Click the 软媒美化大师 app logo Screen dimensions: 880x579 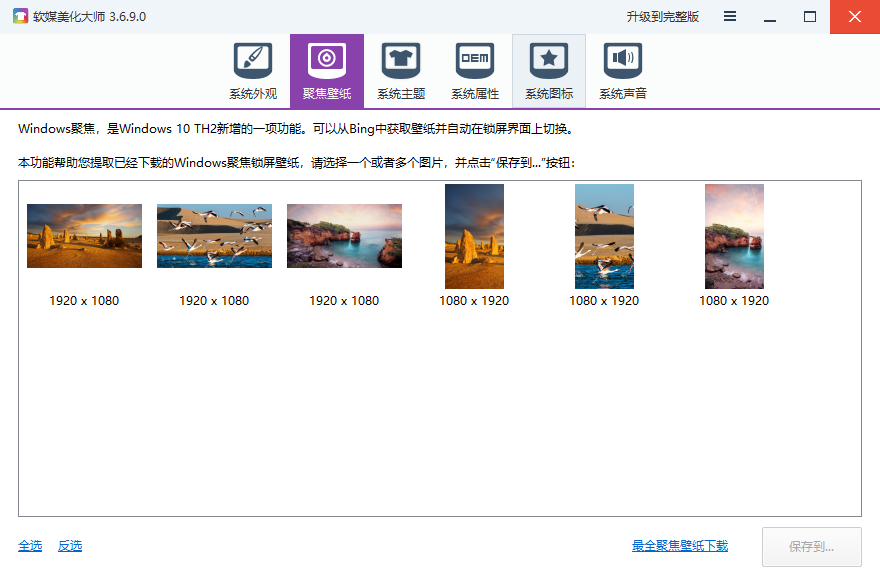tap(18, 17)
